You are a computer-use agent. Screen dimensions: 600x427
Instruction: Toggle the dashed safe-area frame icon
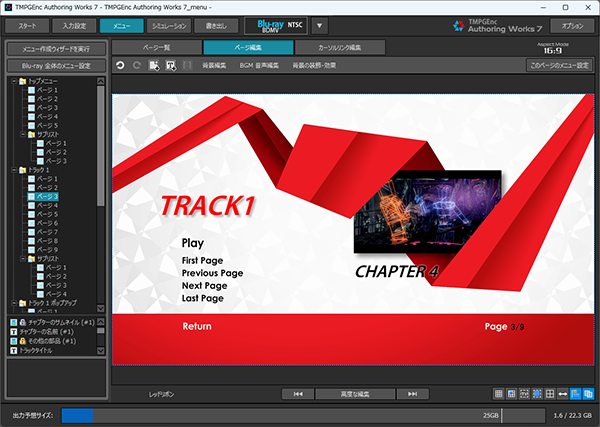coord(524,394)
